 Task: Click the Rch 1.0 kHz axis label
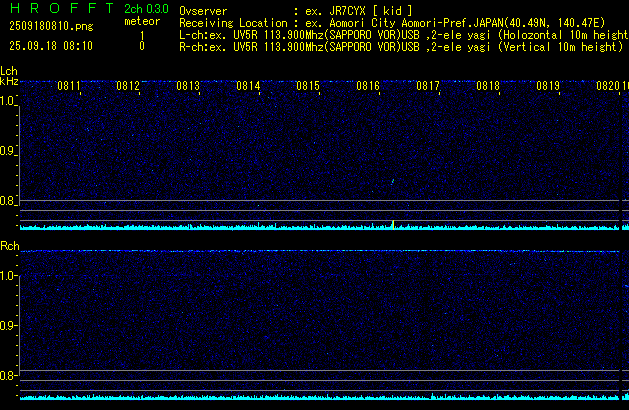(x=9, y=275)
